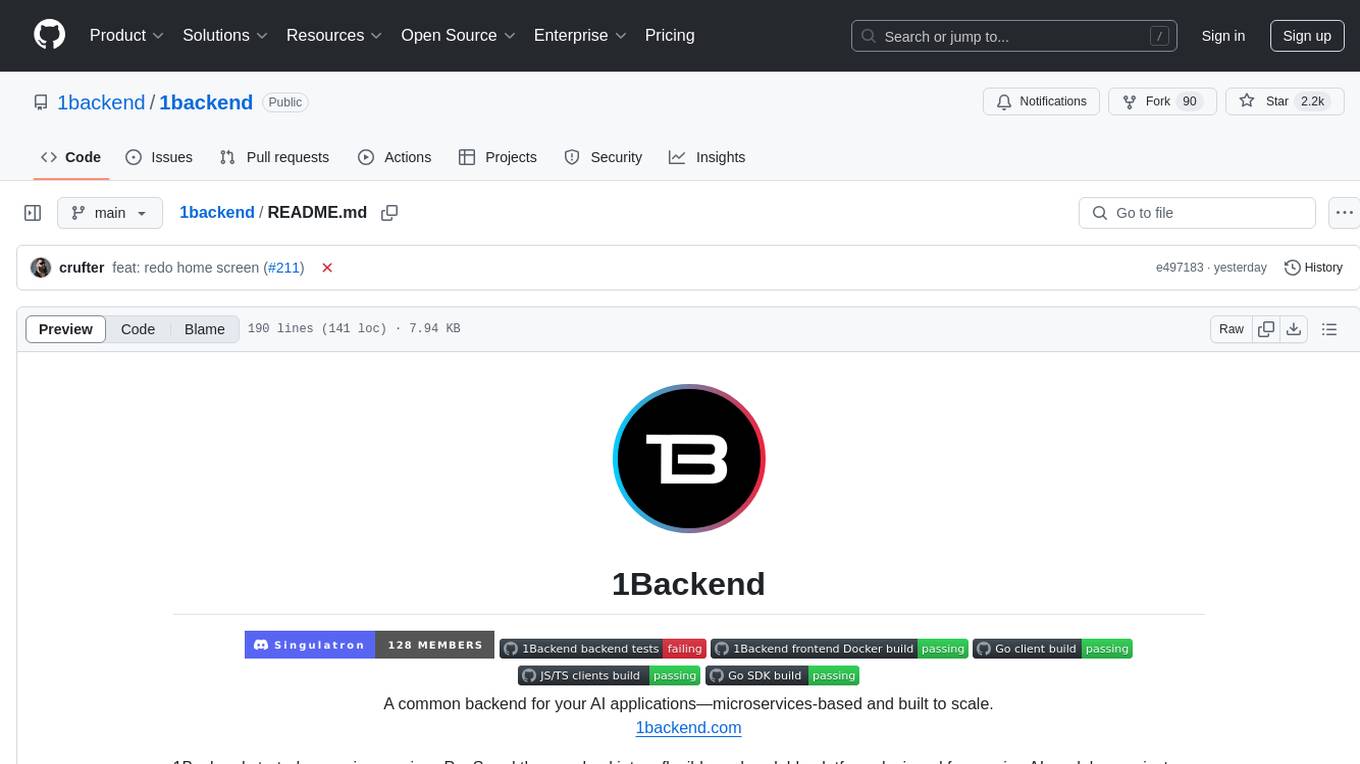Open the 1Backend backend tests badge

603,649
